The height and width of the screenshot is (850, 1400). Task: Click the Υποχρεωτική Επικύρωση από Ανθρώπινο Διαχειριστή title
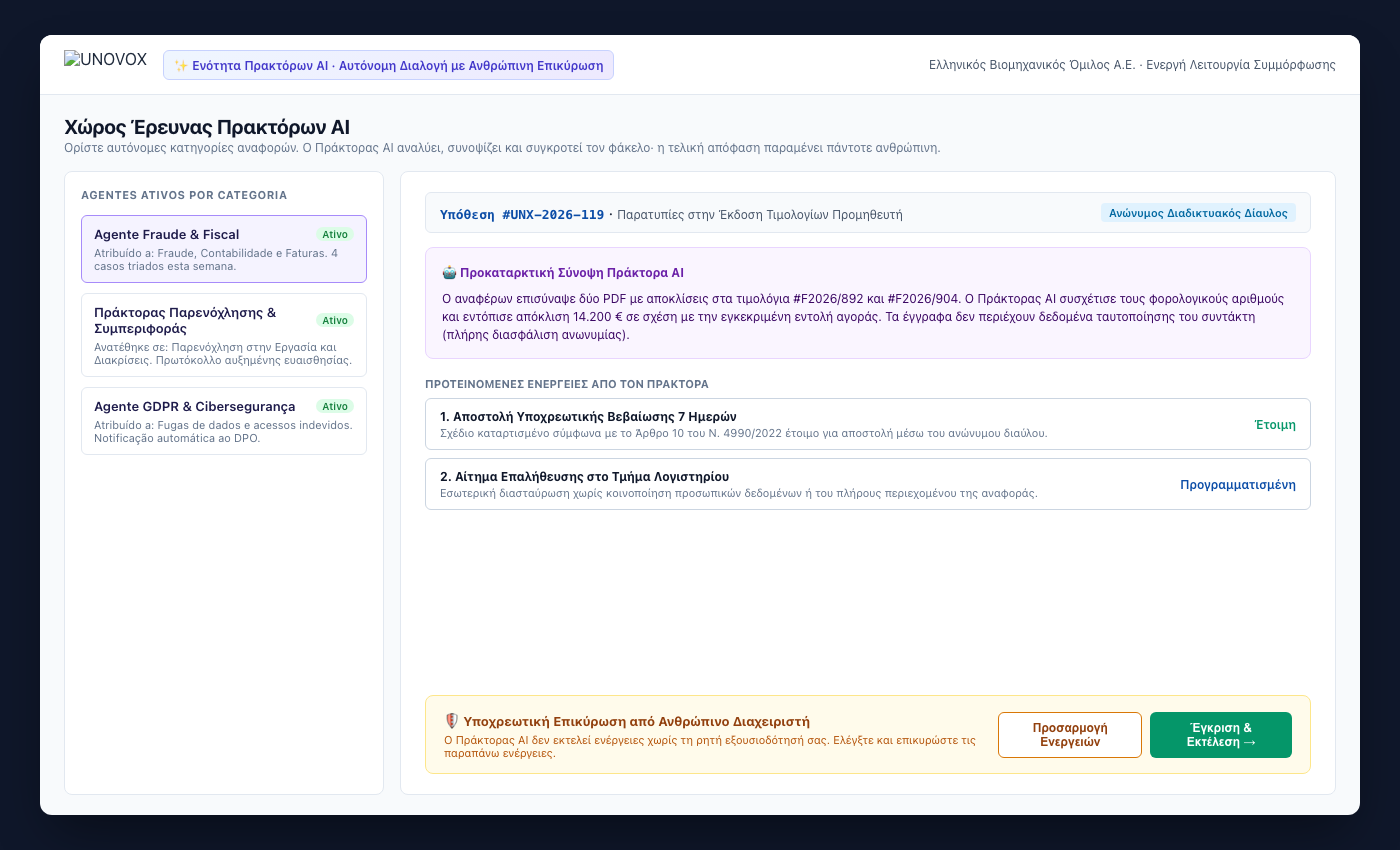(x=637, y=721)
